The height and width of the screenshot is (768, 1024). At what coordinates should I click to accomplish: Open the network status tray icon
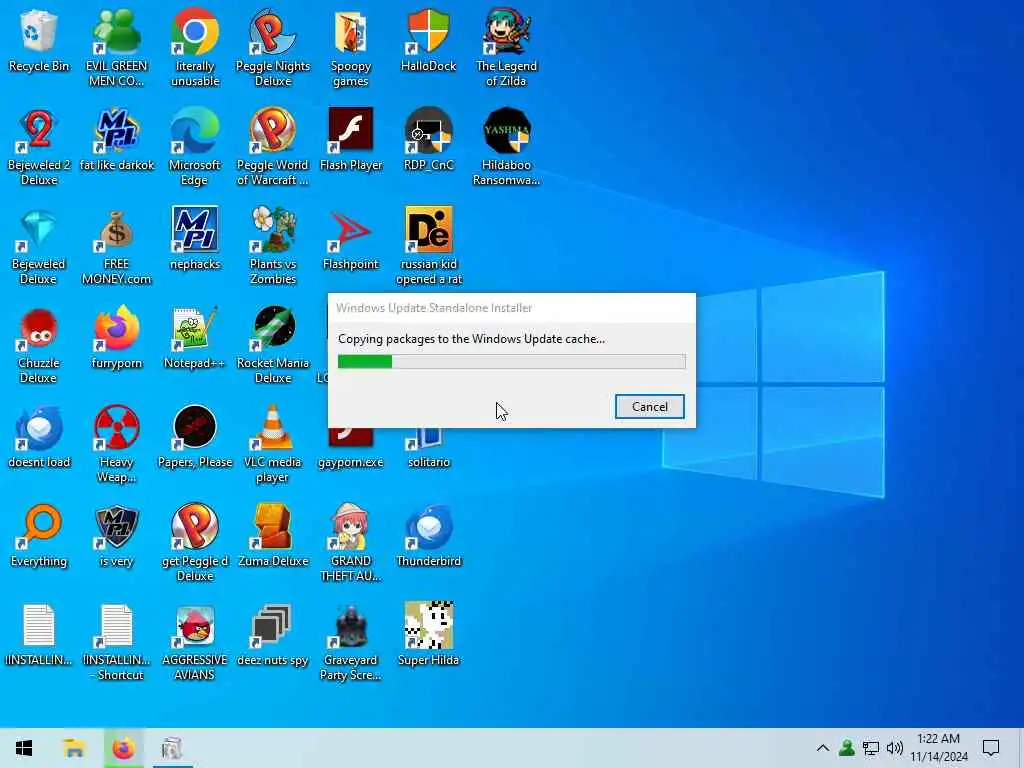[x=871, y=748]
